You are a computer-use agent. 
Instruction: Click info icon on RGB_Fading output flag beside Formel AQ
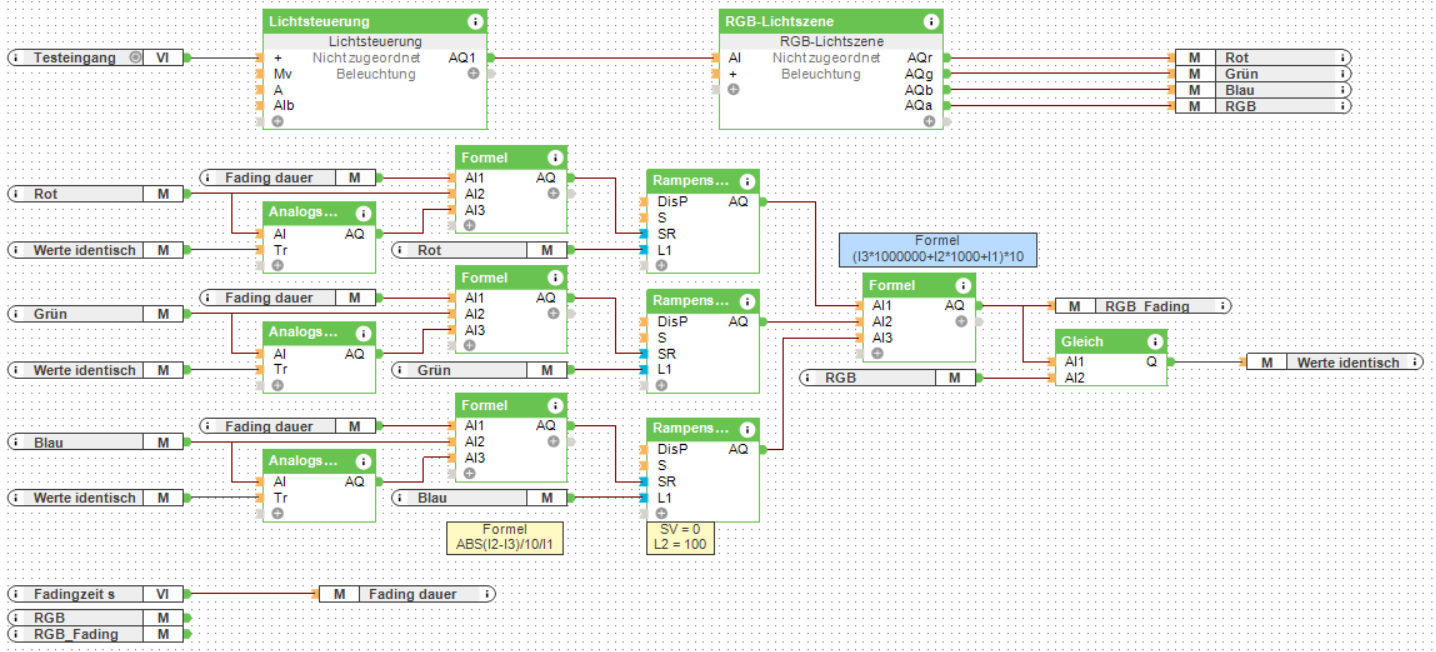tap(1222, 306)
